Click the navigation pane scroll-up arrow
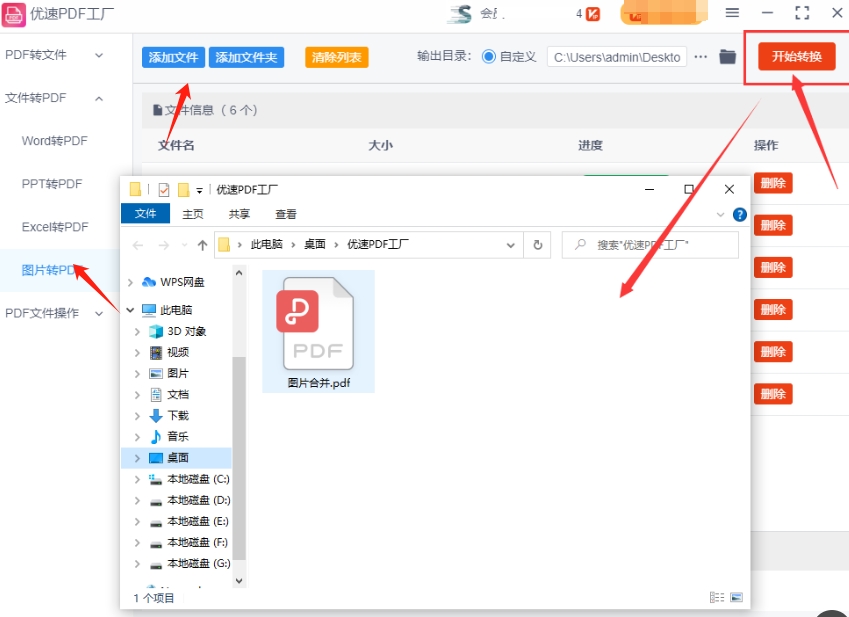The image size is (849, 617). [x=239, y=273]
